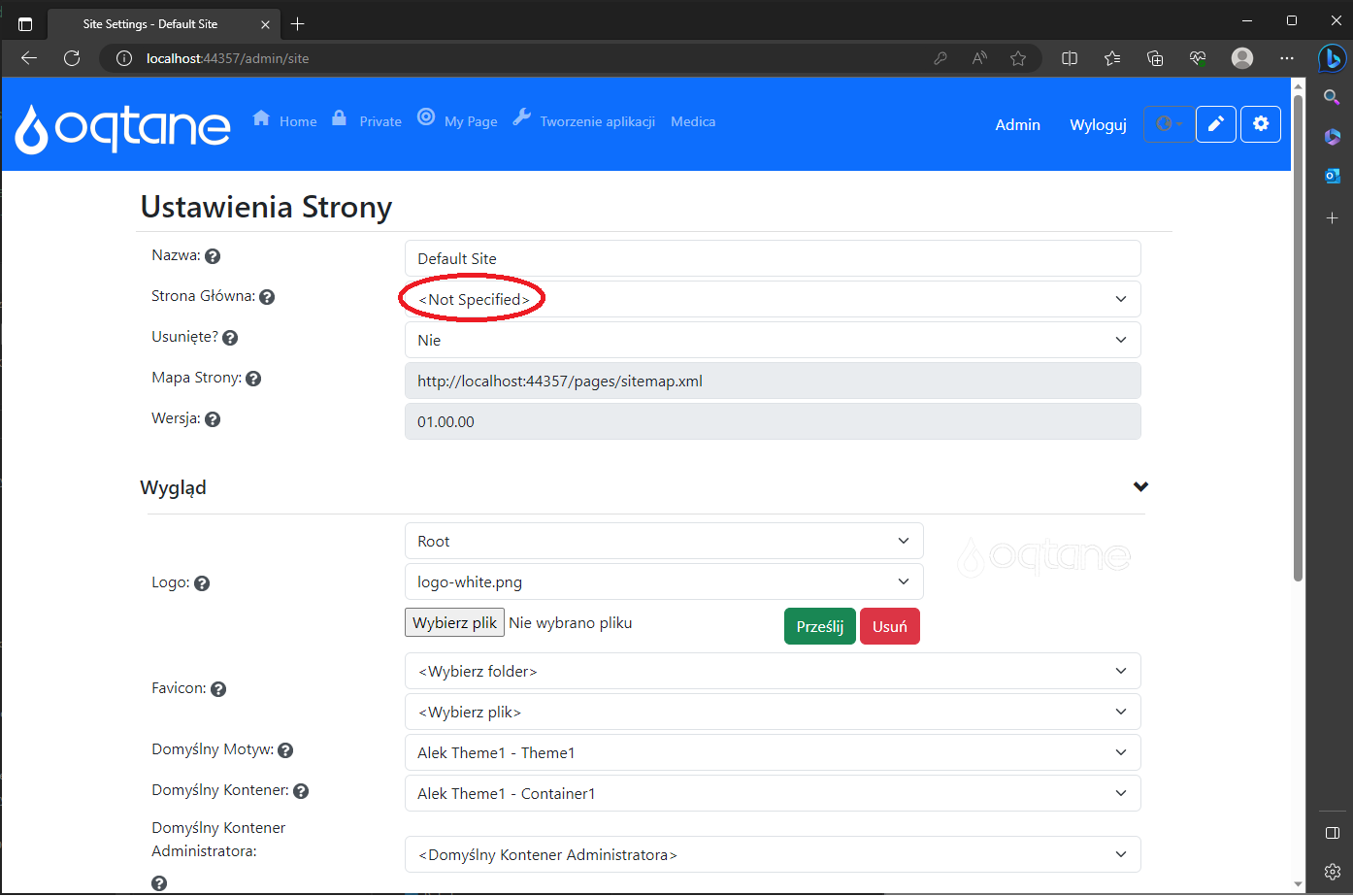Open site editing with the pencil icon

pyautogui.click(x=1215, y=124)
